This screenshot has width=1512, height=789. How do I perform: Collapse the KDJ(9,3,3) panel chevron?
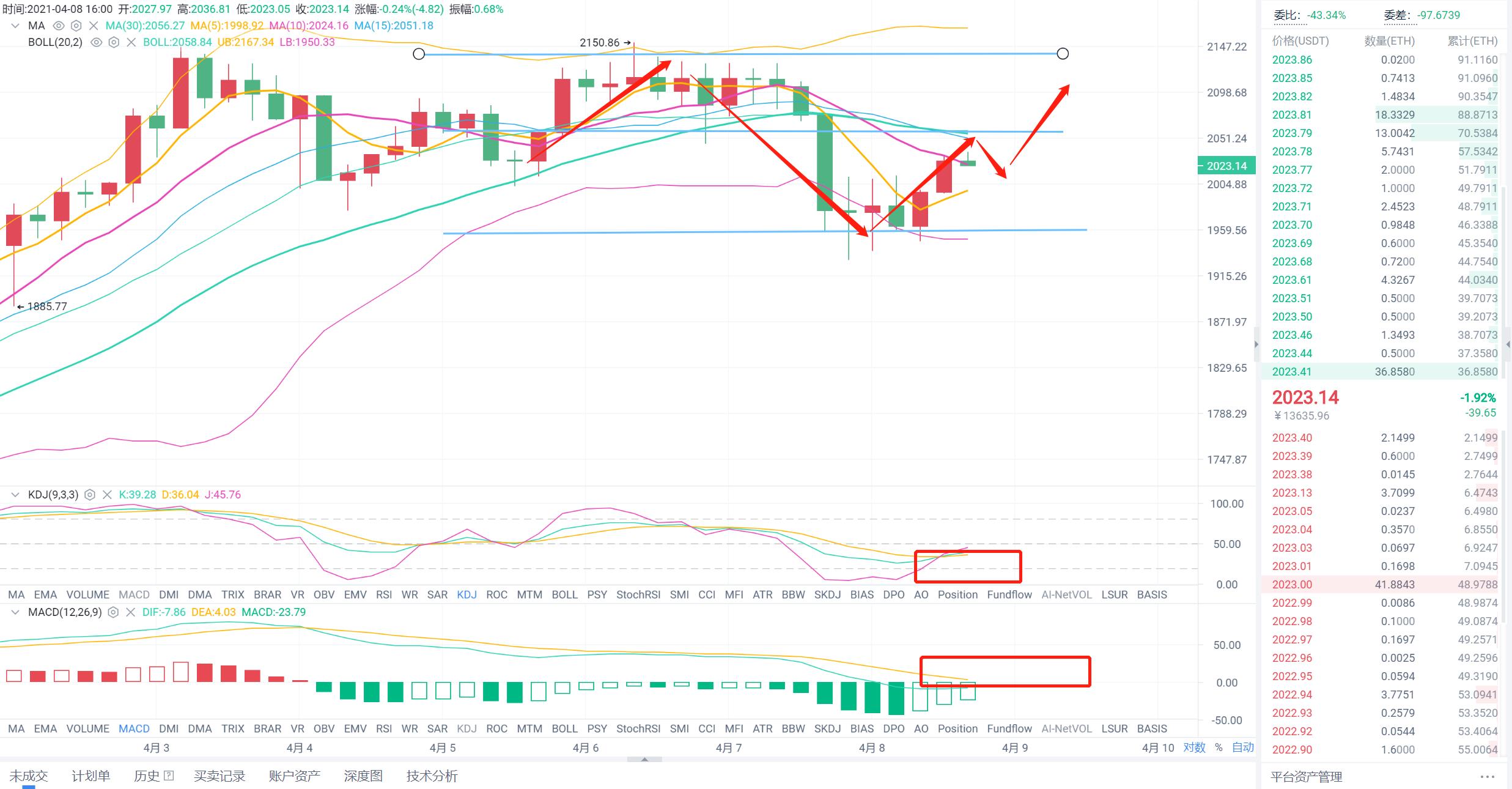pyautogui.click(x=15, y=495)
